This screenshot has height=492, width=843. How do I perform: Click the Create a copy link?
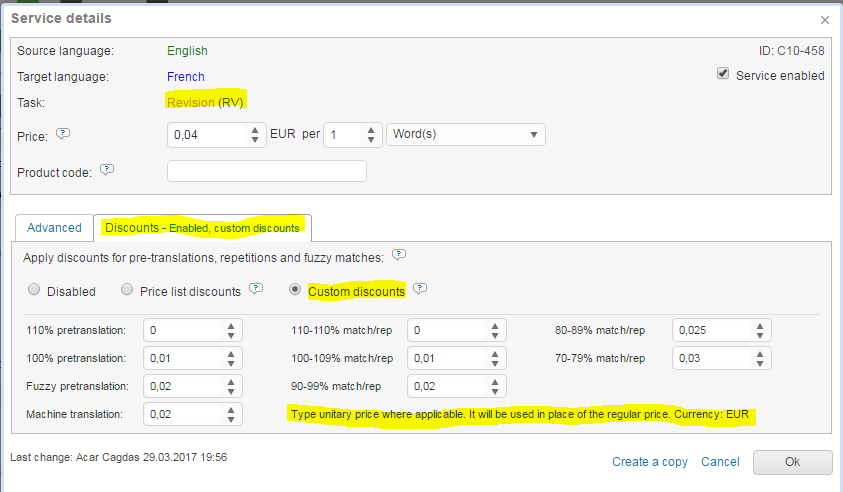tap(650, 462)
